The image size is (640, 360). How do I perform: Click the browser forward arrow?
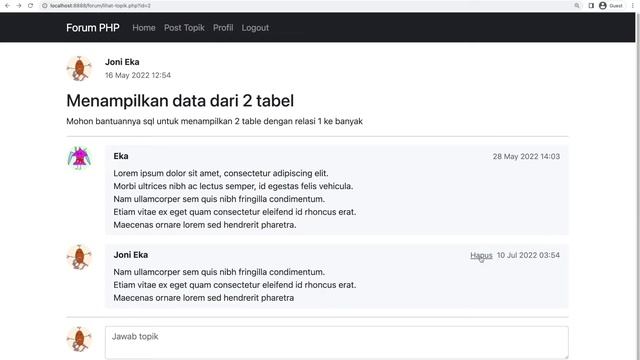19,6
